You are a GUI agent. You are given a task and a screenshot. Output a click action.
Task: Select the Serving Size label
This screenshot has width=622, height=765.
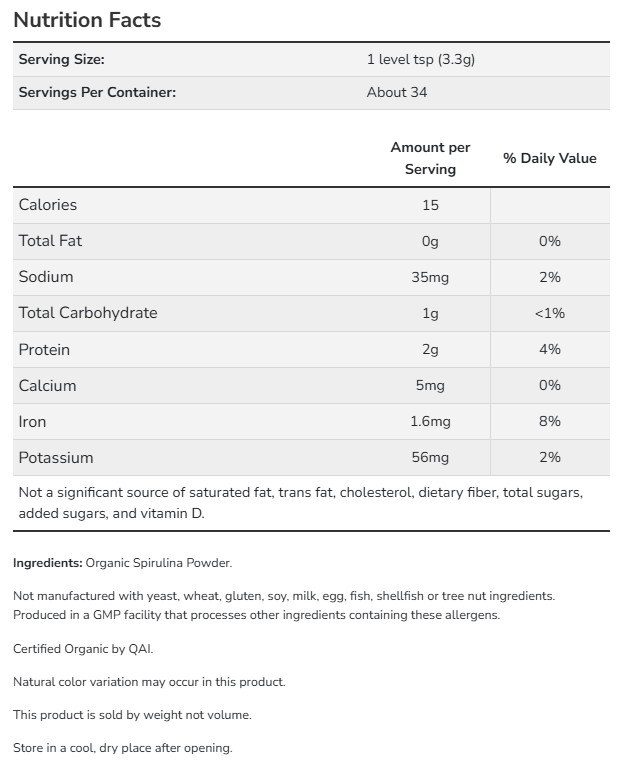[x=61, y=60]
